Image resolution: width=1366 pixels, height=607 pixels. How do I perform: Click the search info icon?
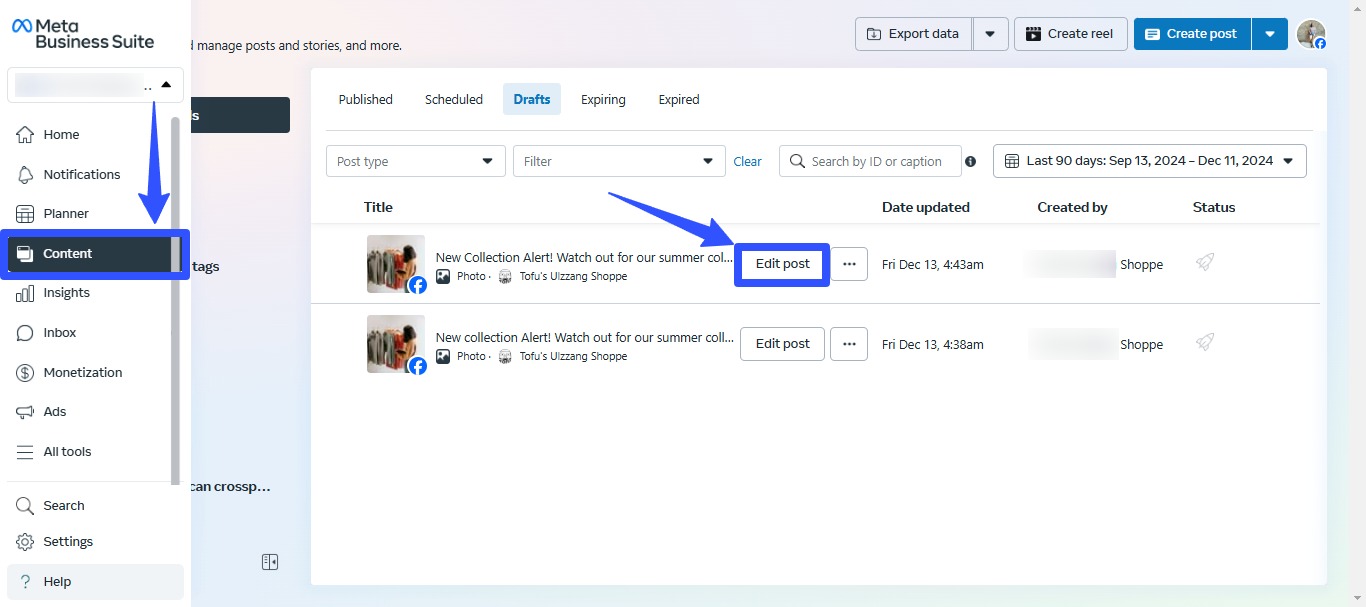(x=970, y=162)
